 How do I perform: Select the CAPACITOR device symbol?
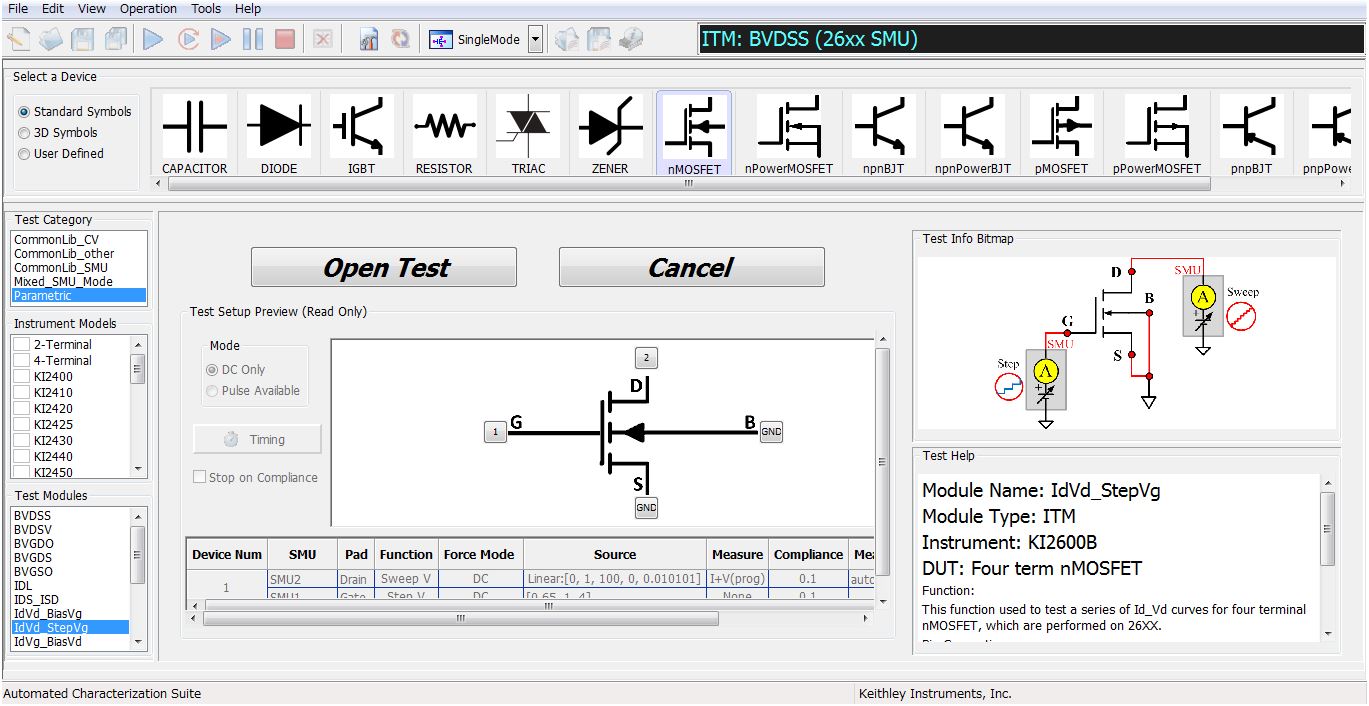(195, 135)
